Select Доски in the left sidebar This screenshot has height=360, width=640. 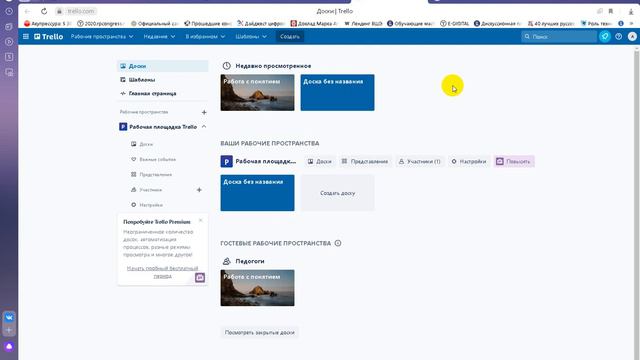162,66
